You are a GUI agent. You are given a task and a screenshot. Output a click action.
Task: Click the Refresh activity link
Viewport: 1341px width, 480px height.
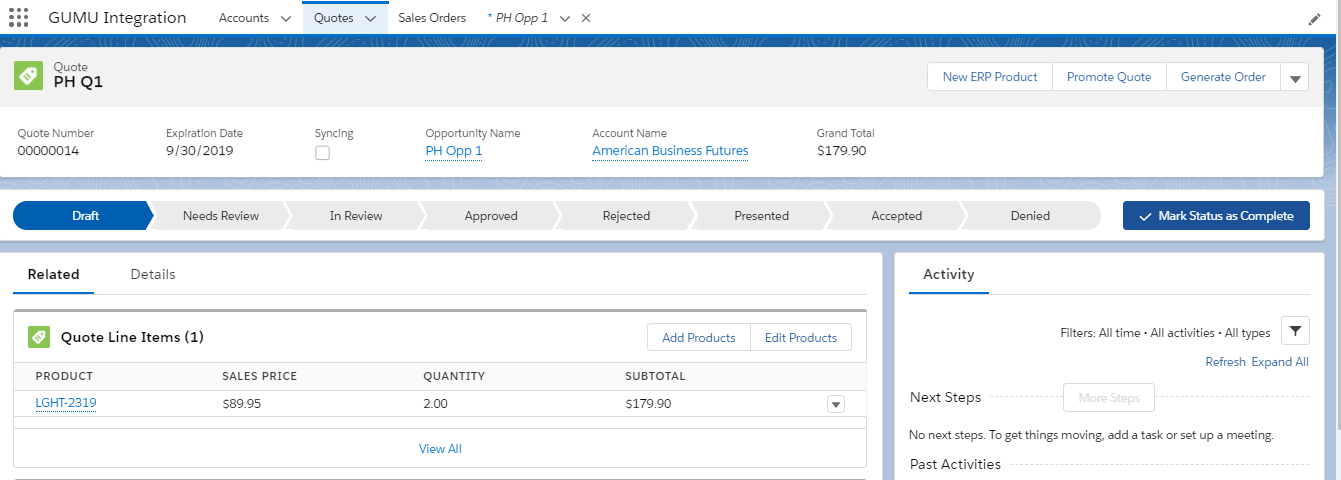click(x=1225, y=362)
